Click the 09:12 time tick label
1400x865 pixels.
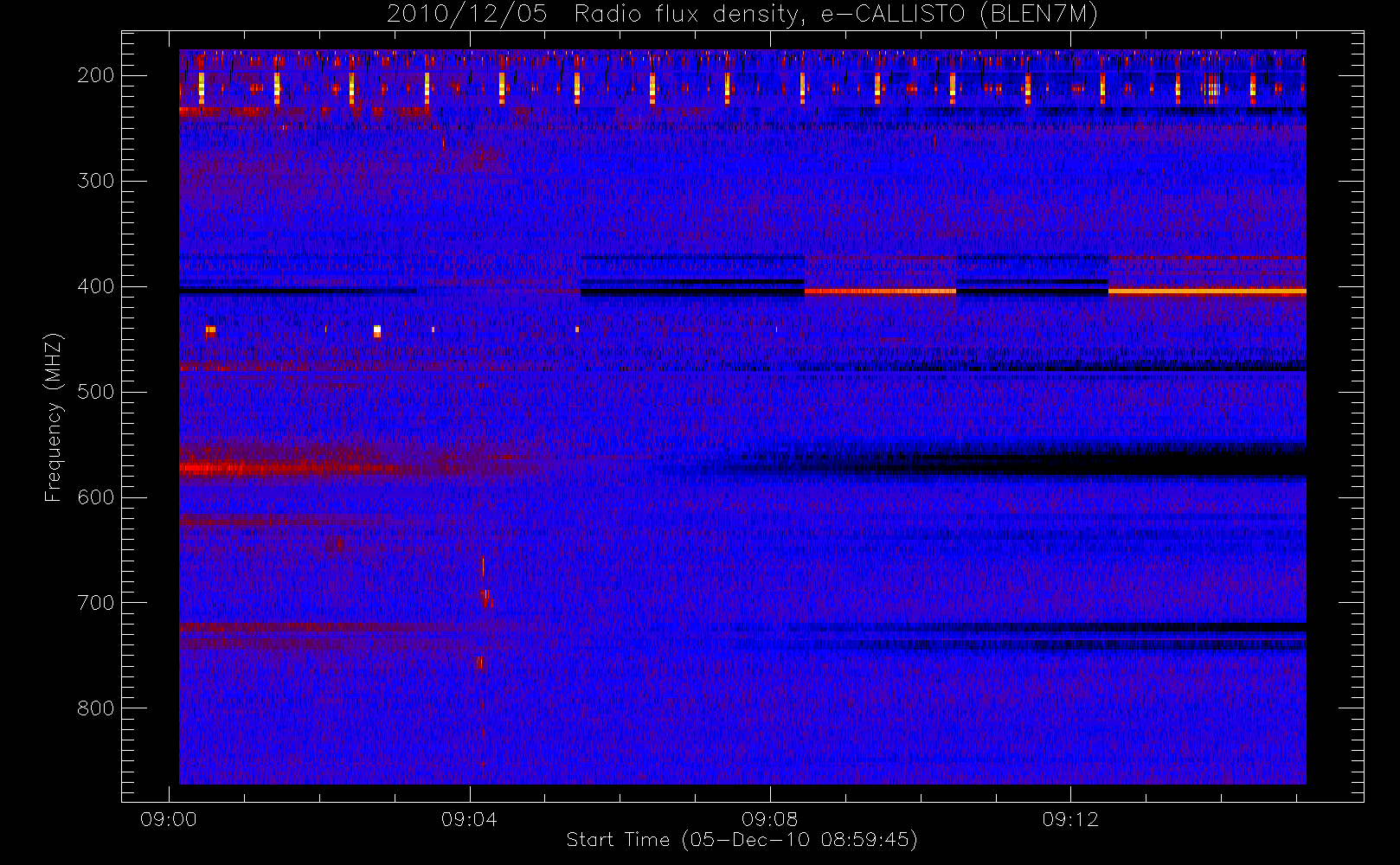point(1070,819)
